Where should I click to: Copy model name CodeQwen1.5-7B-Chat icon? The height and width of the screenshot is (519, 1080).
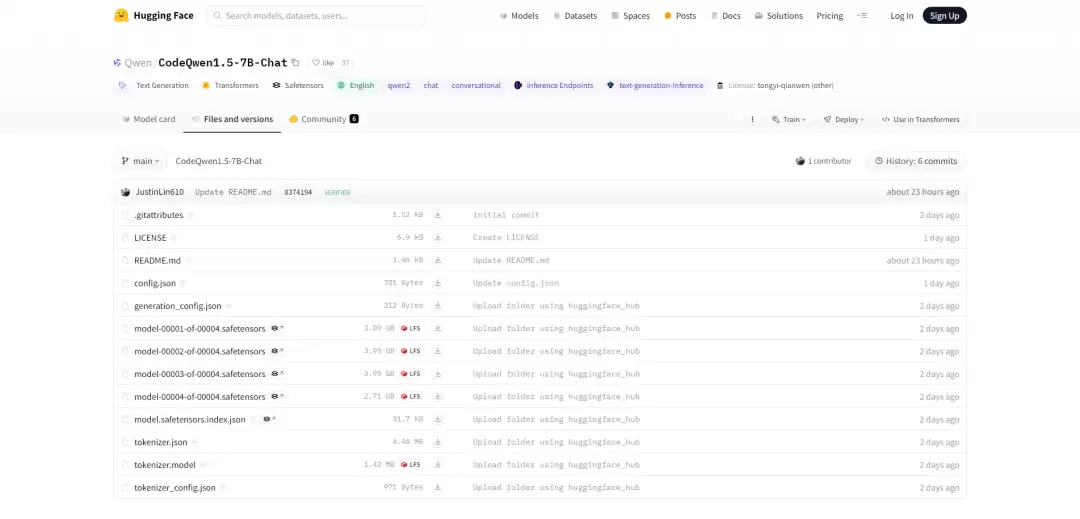pyautogui.click(x=295, y=63)
